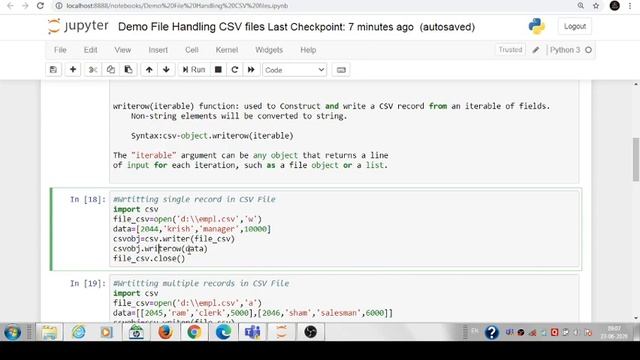Click the taskbar clock

pyautogui.click(x=613, y=332)
